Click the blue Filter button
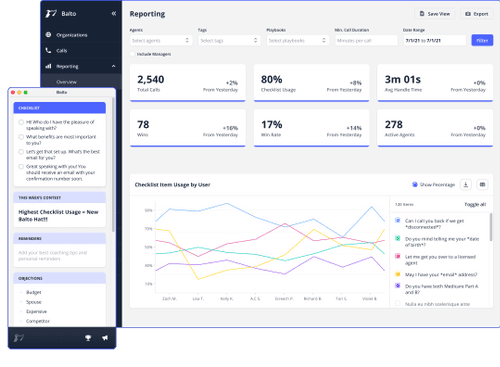The width and height of the screenshot is (500, 367). (482, 40)
